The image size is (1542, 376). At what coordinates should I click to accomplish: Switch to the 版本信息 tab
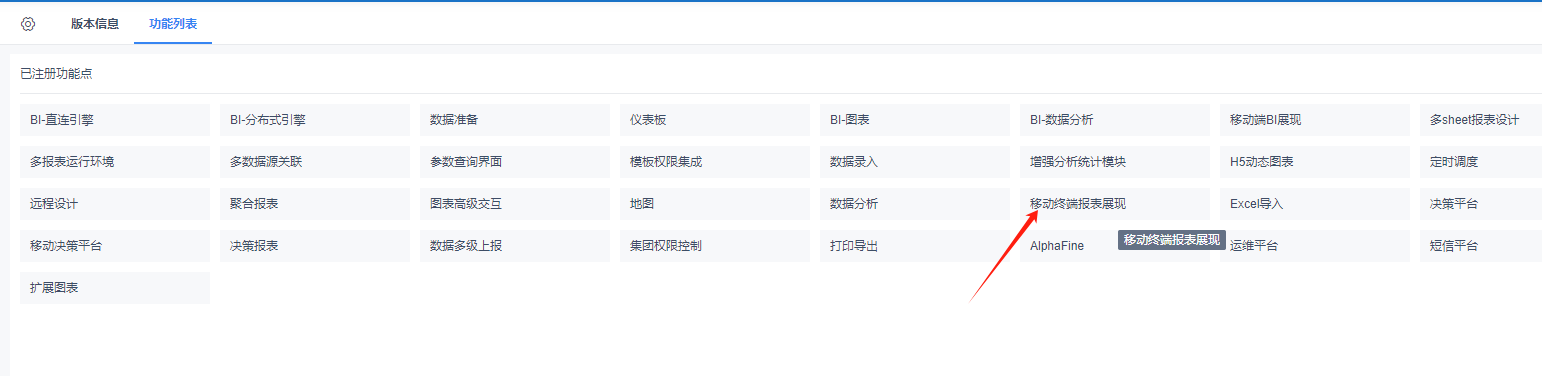95,24
